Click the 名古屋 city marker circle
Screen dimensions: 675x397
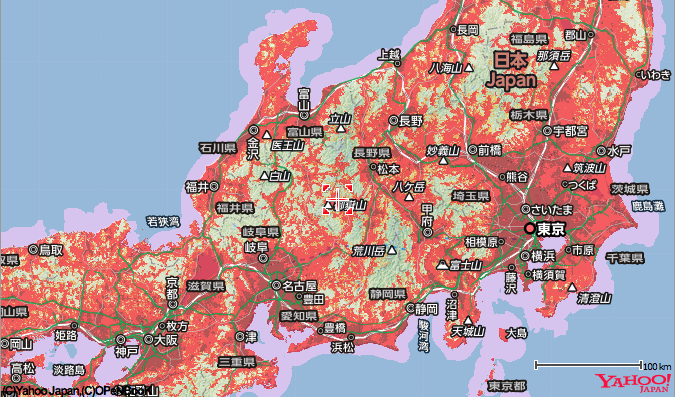tap(276, 285)
